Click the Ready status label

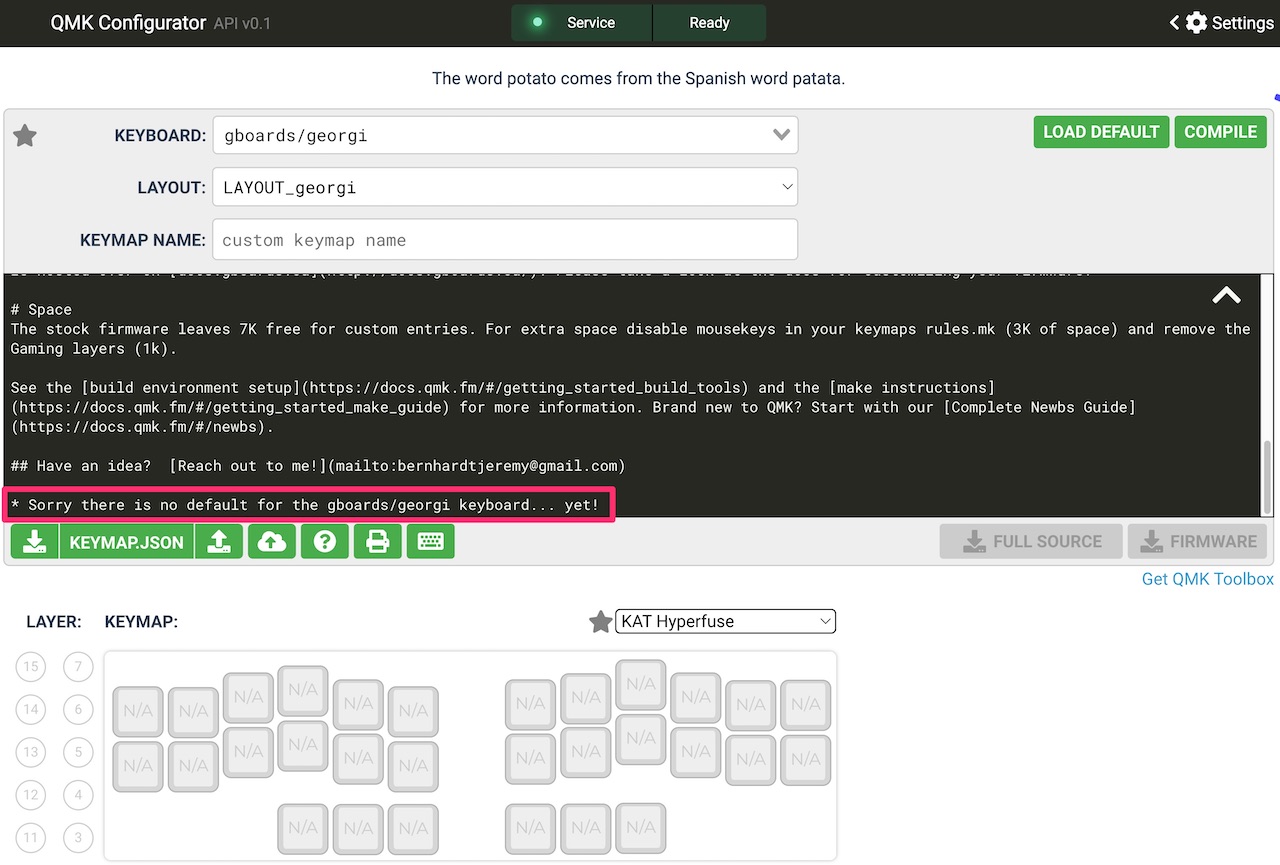[x=709, y=22]
